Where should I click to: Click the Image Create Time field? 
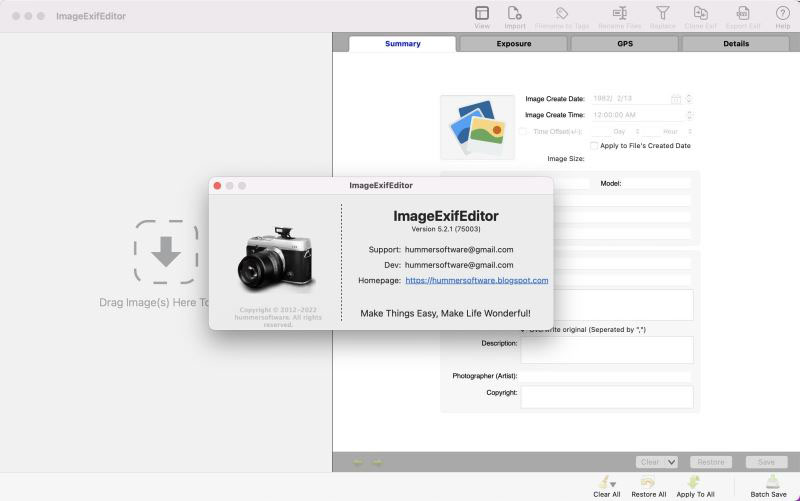click(638, 115)
